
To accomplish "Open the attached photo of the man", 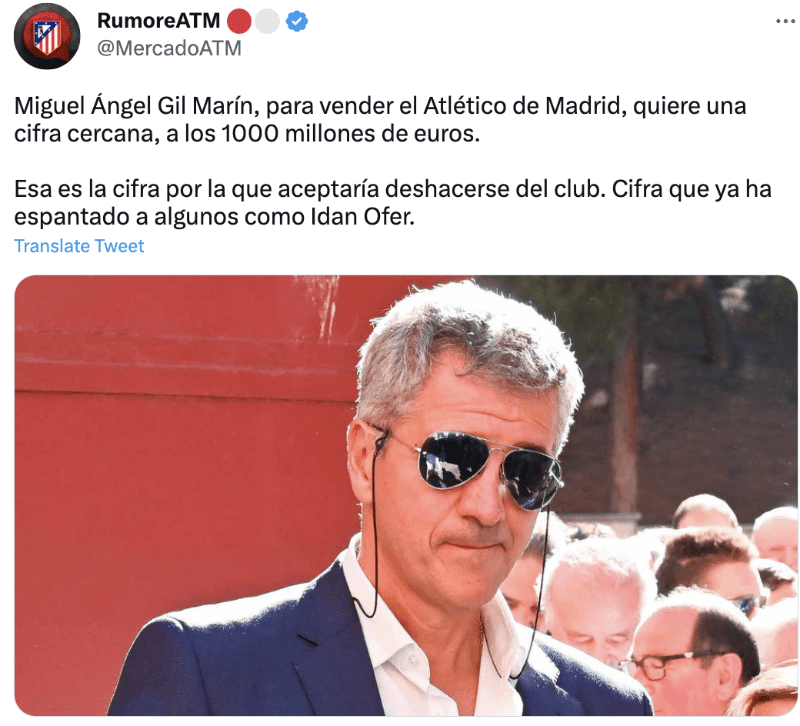I will pyautogui.click(x=406, y=495).
